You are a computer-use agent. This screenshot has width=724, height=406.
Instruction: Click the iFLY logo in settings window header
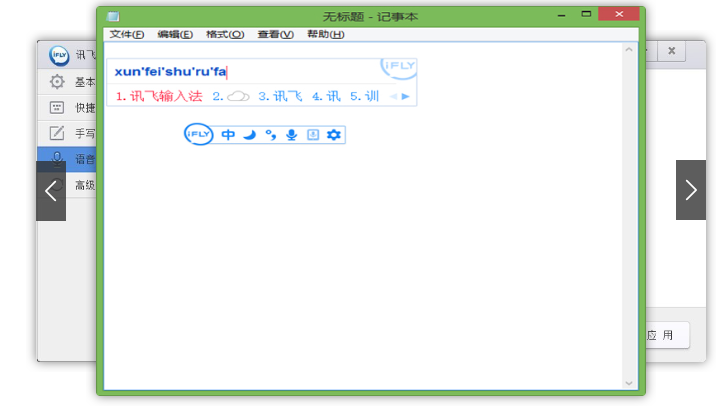pyautogui.click(x=59, y=55)
